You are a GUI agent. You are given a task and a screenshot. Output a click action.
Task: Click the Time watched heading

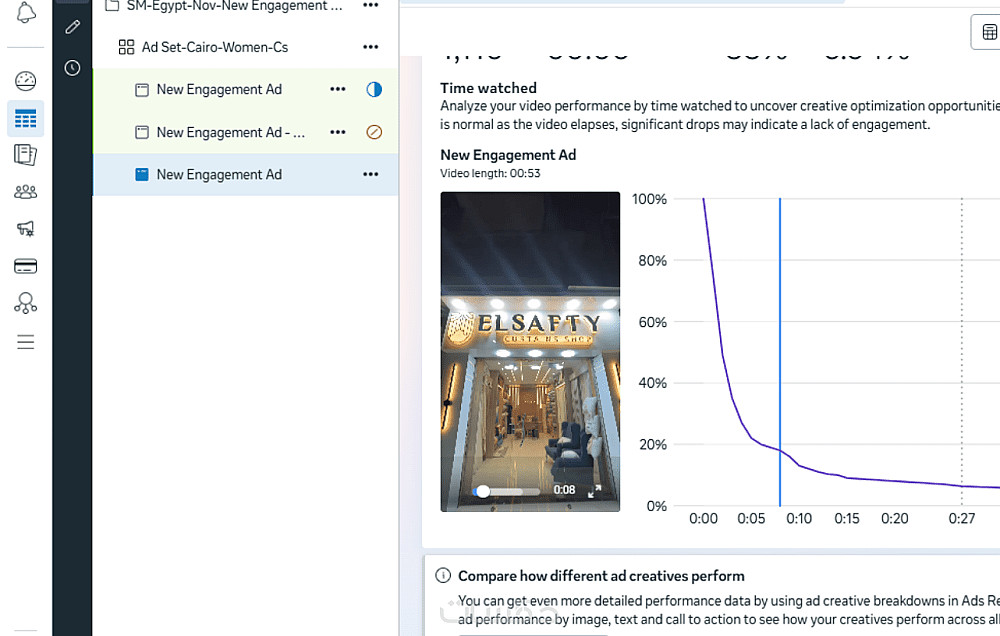489,88
